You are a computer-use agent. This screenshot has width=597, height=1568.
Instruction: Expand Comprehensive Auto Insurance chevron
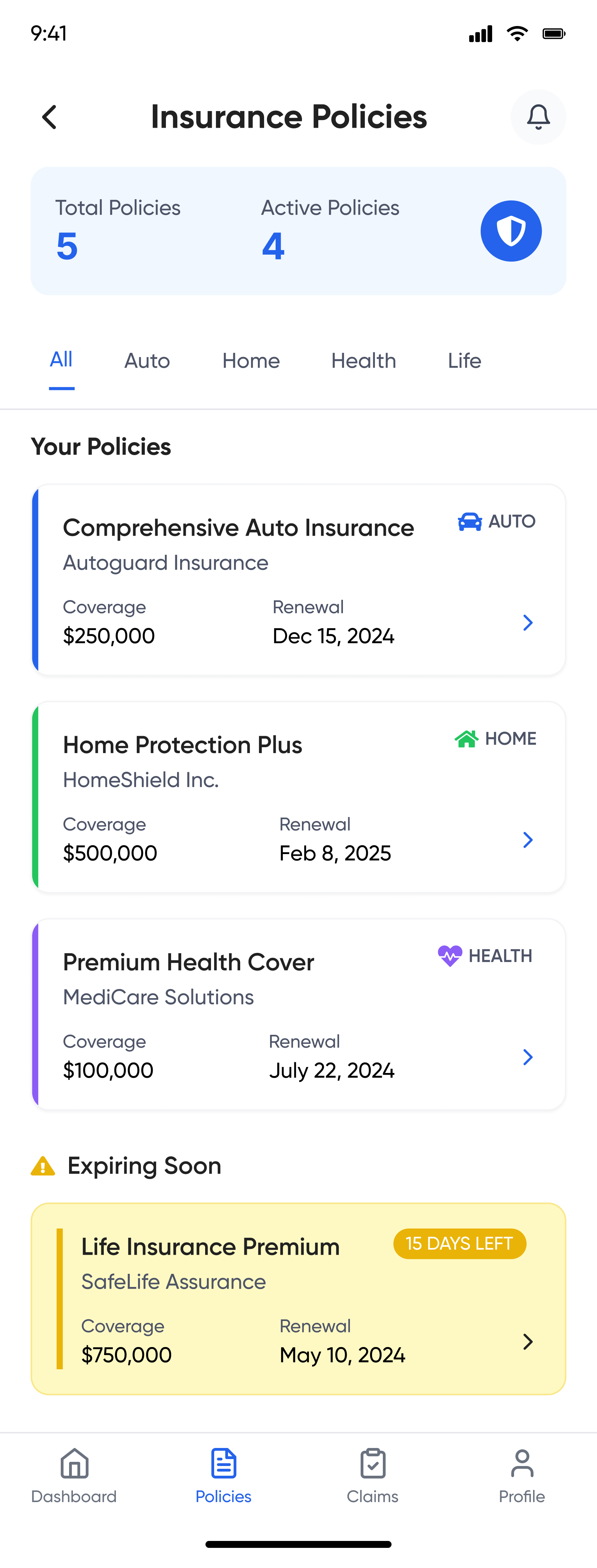pyautogui.click(x=528, y=623)
